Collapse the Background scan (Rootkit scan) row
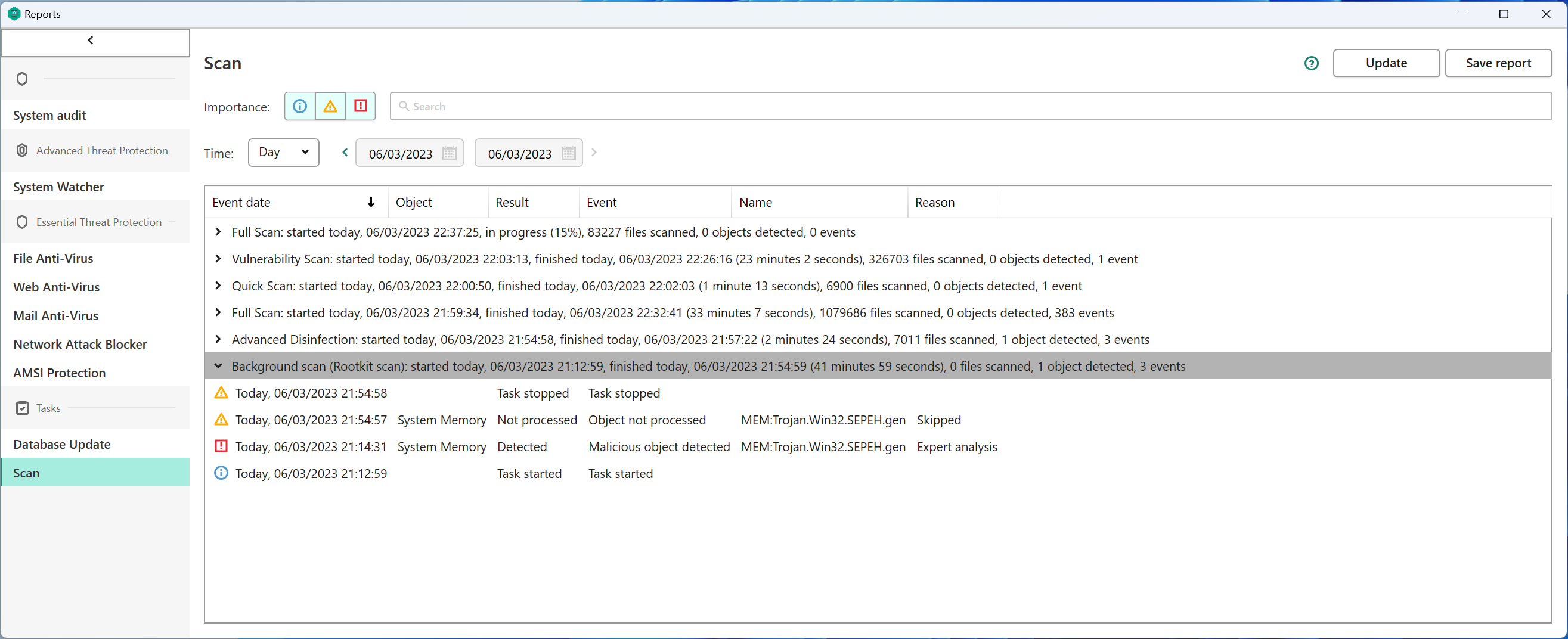This screenshot has height=639, width=1568. coord(218,366)
